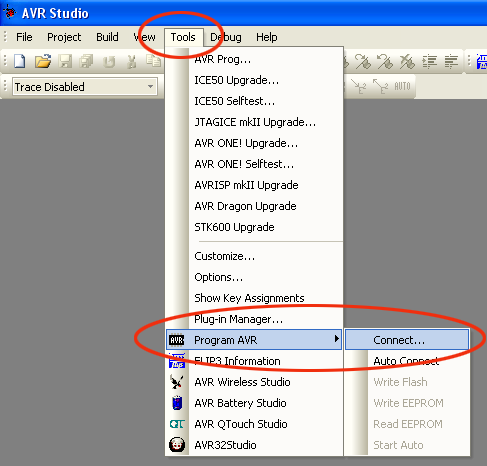Select AVRISP mkII Upgrade
The height and width of the screenshot is (466, 487).
[254, 185]
